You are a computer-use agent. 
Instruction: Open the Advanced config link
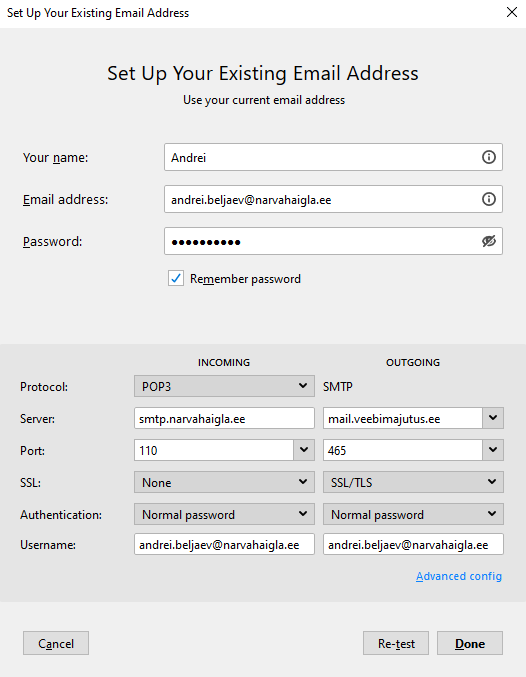click(x=459, y=576)
